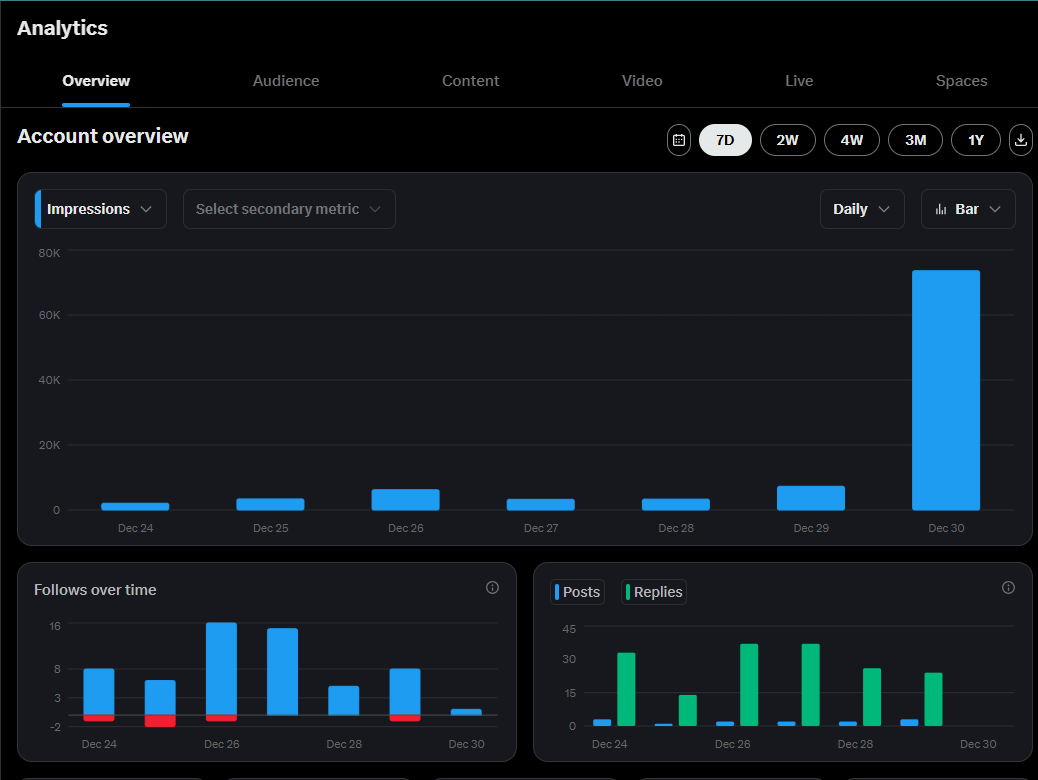
Task: Select the 4W time range
Action: (x=851, y=140)
